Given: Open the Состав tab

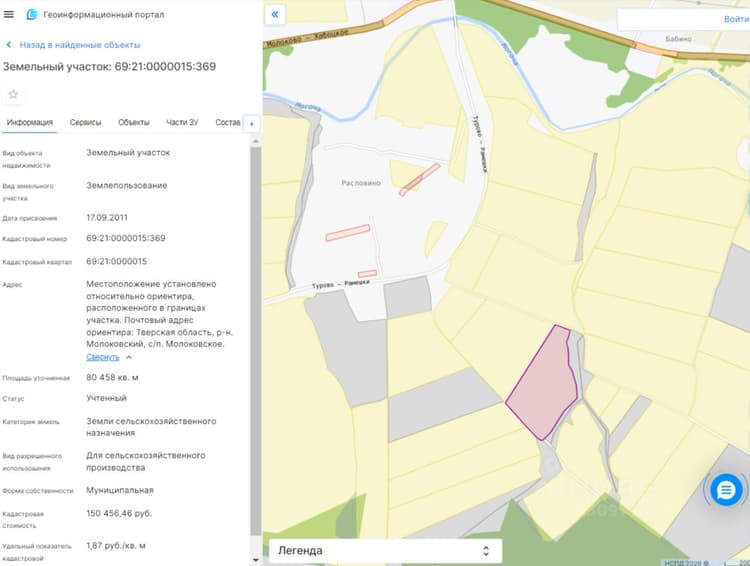Looking at the screenshot, I should (x=228, y=122).
